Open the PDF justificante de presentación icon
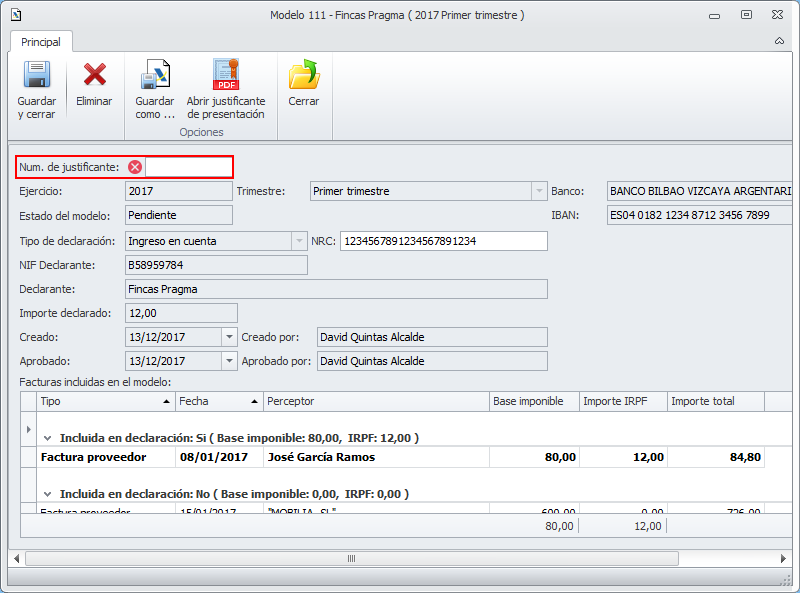This screenshot has width=800, height=593. pos(226,76)
